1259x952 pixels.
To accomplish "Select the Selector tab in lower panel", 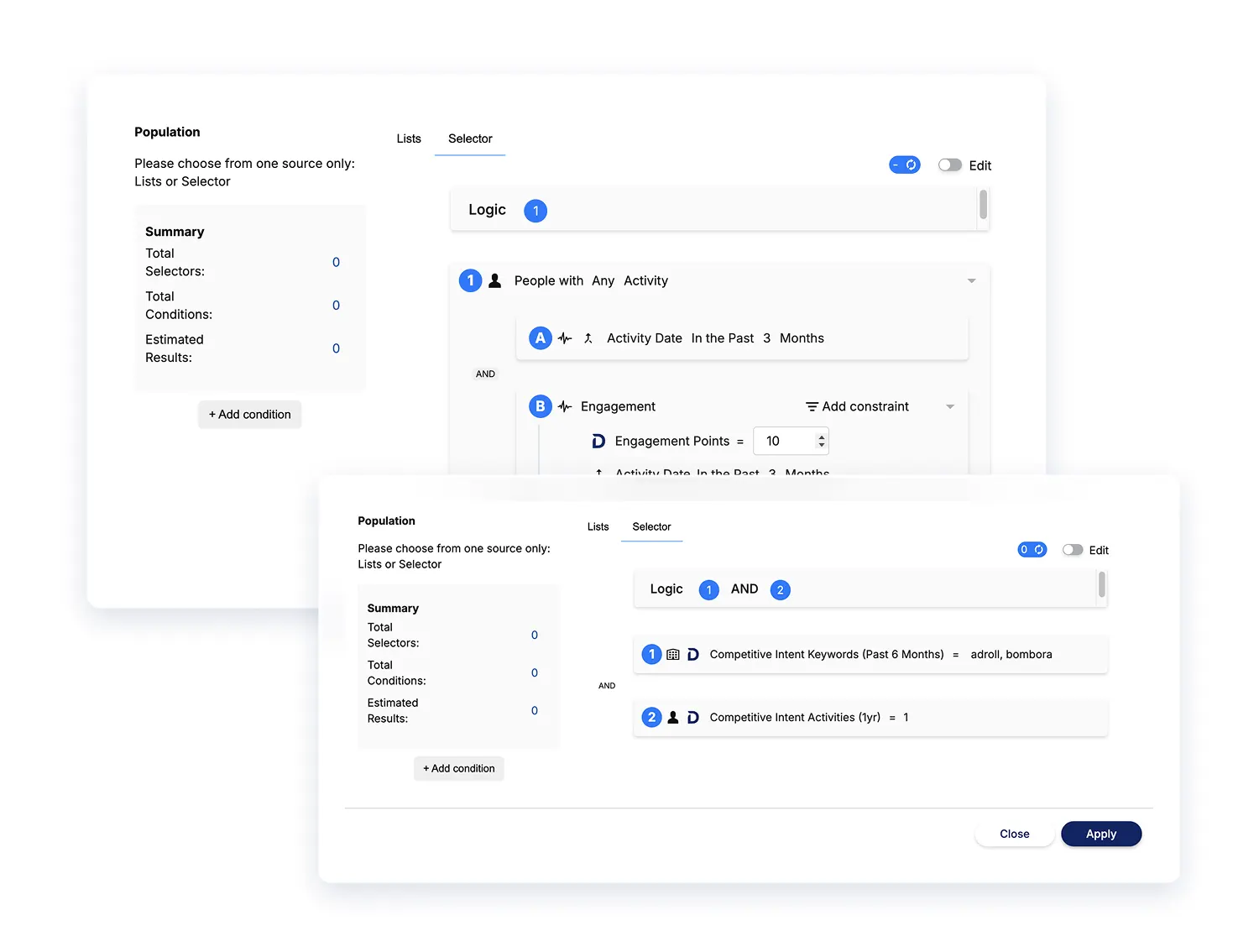I will click(x=651, y=527).
